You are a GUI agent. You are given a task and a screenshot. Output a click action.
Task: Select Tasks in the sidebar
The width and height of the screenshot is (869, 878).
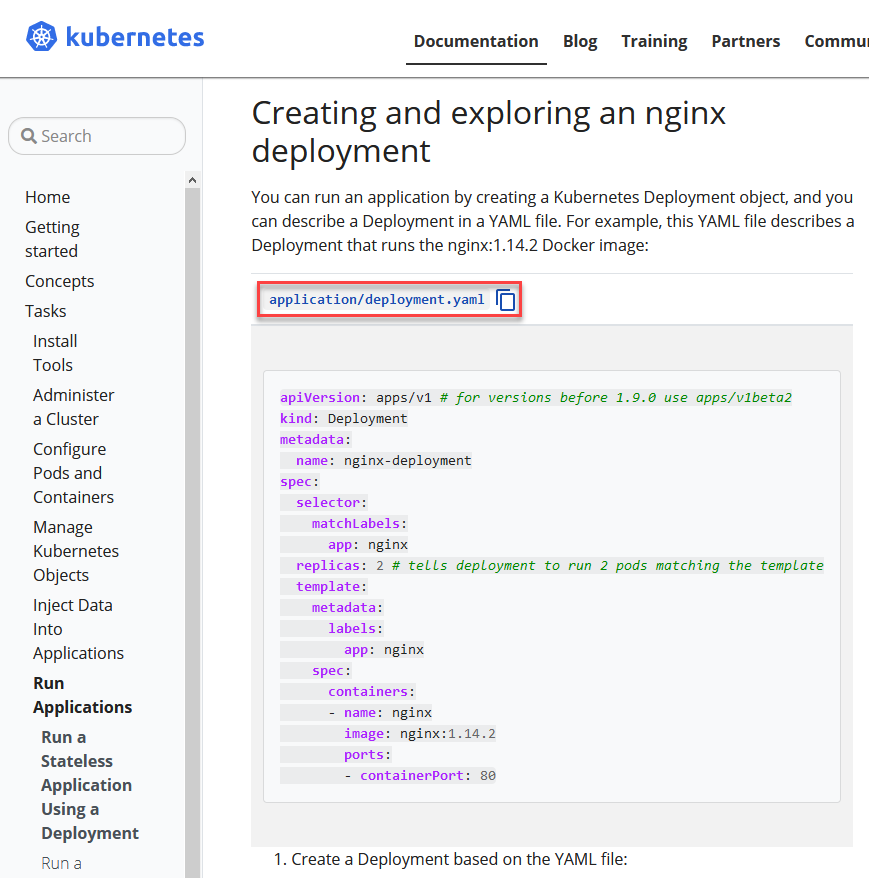click(x=45, y=311)
